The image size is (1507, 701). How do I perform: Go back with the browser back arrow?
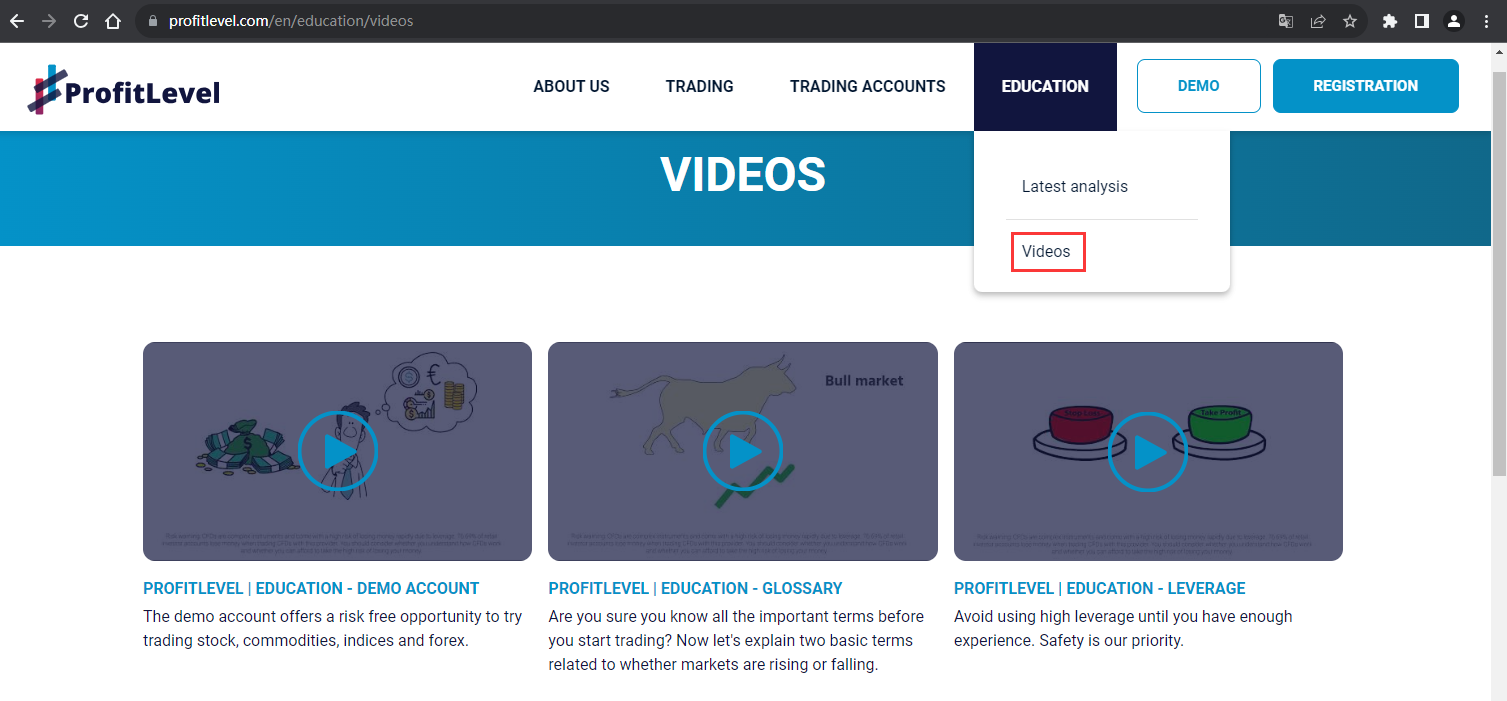click(x=17, y=21)
